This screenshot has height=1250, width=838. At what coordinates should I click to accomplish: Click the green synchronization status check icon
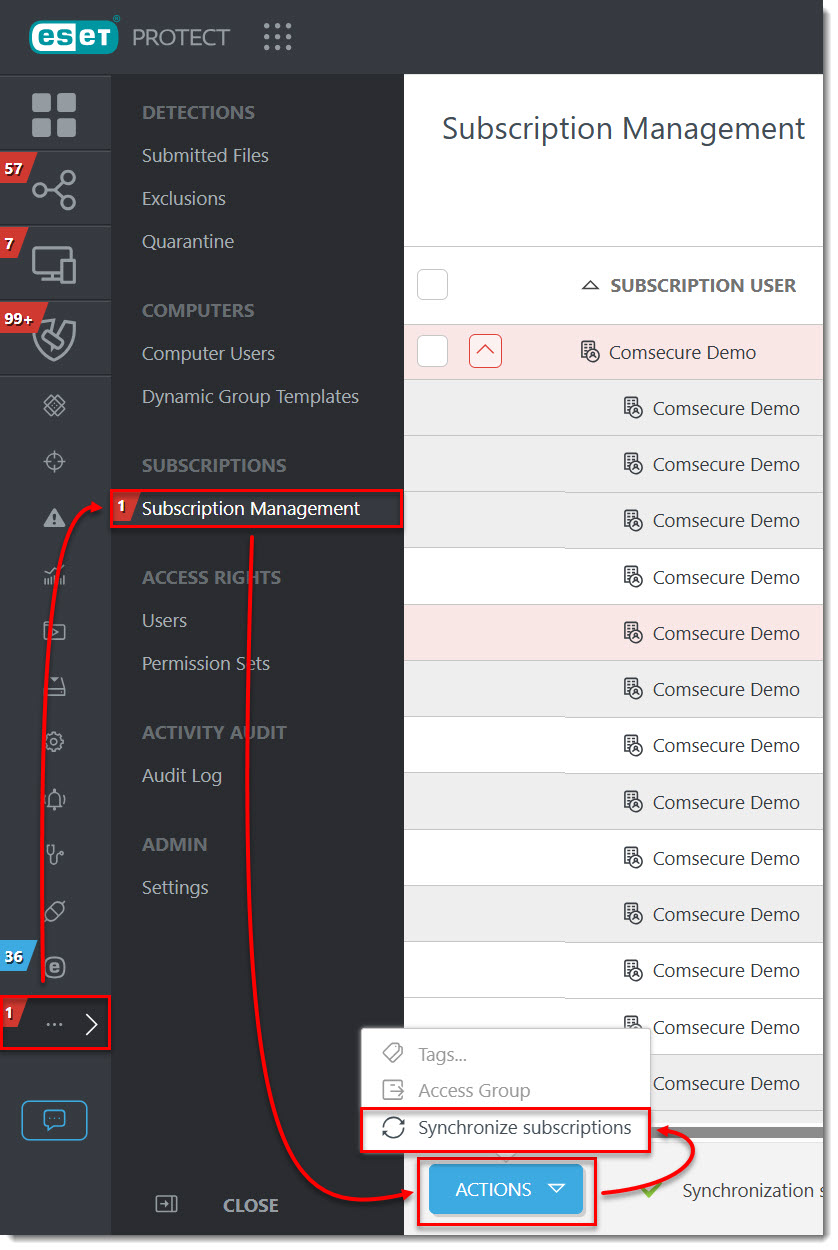point(652,1190)
